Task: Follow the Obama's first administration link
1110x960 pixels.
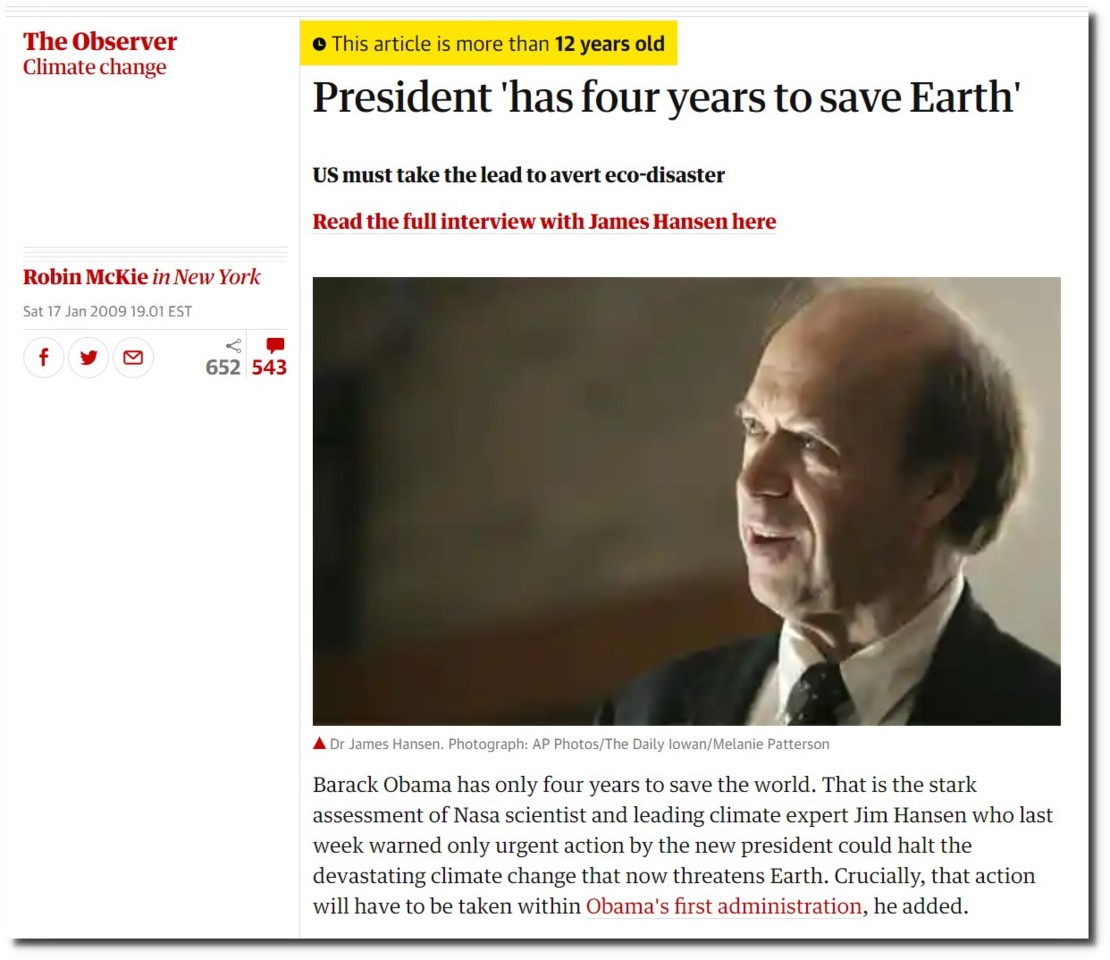Action: tap(723, 906)
